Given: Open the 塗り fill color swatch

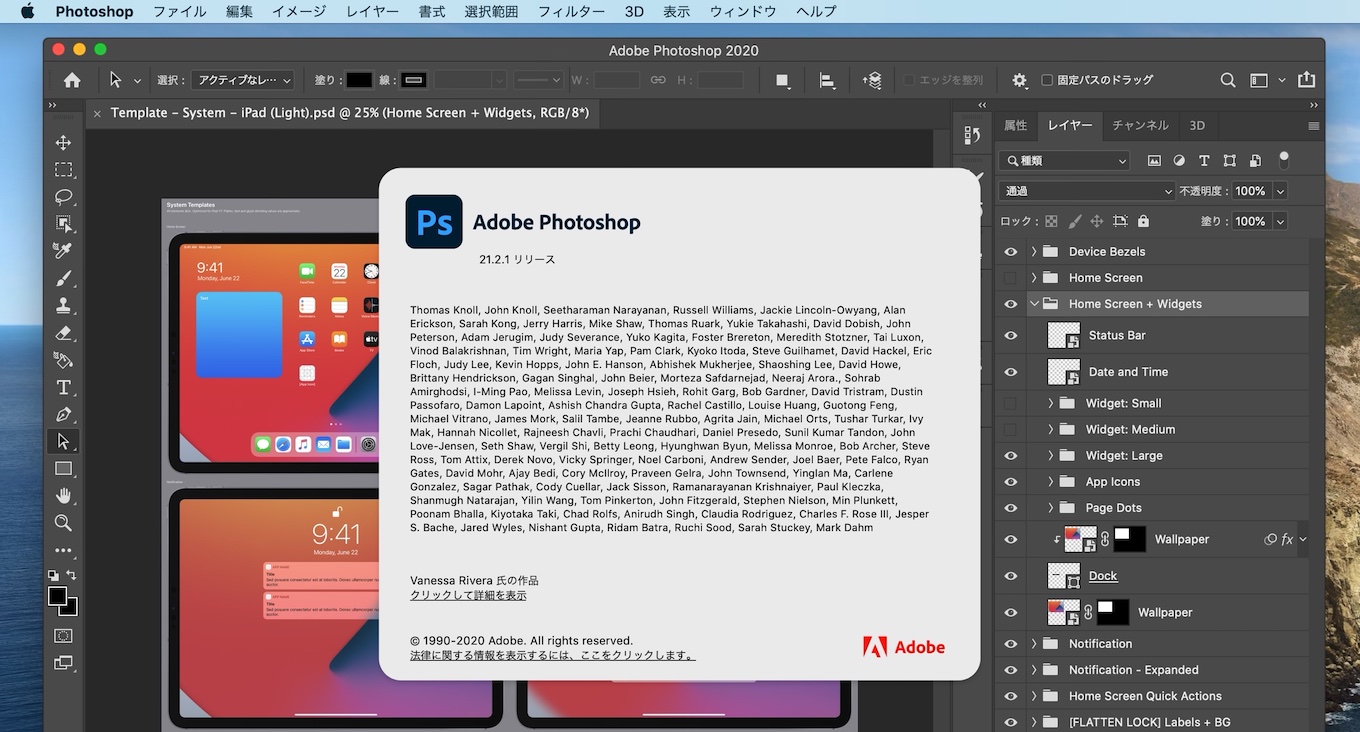Looking at the screenshot, I should coord(359,80).
